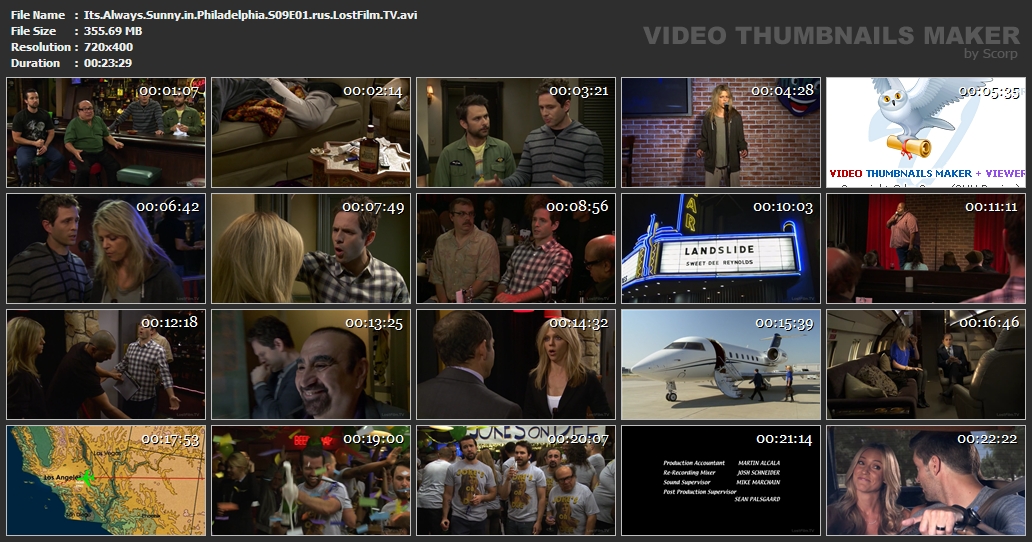Select the private jet thumbnail at 00:15:39
The width and height of the screenshot is (1032, 542).
tap(721, 365)
